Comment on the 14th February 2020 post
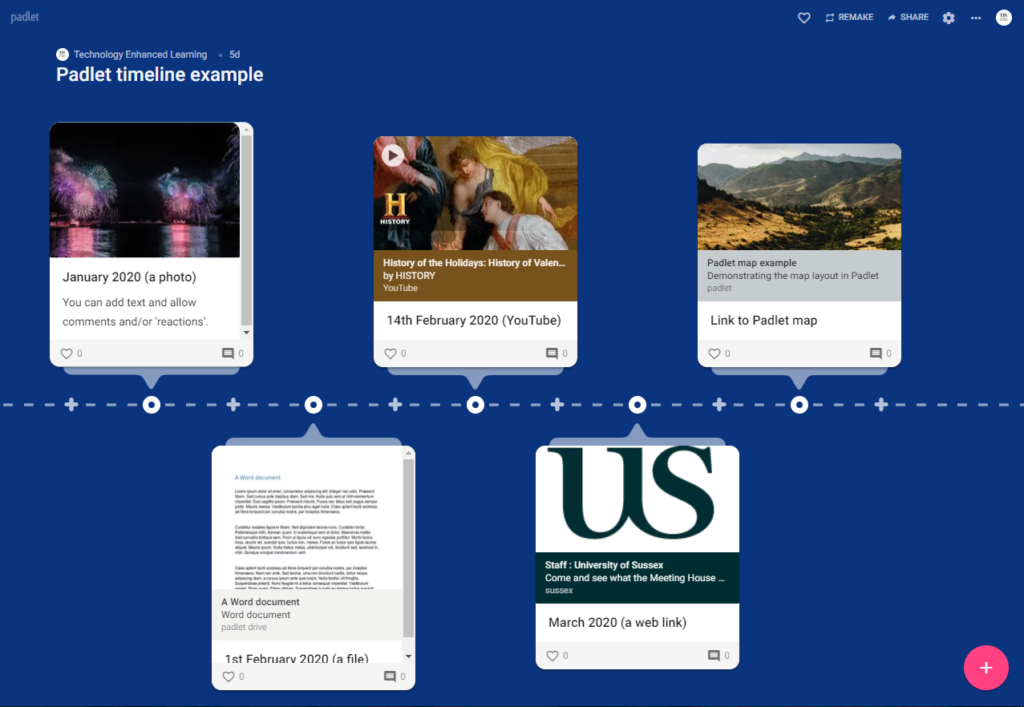Viewport: 1024px width, 707px height. pyautogui.click(x=552, y=353)
